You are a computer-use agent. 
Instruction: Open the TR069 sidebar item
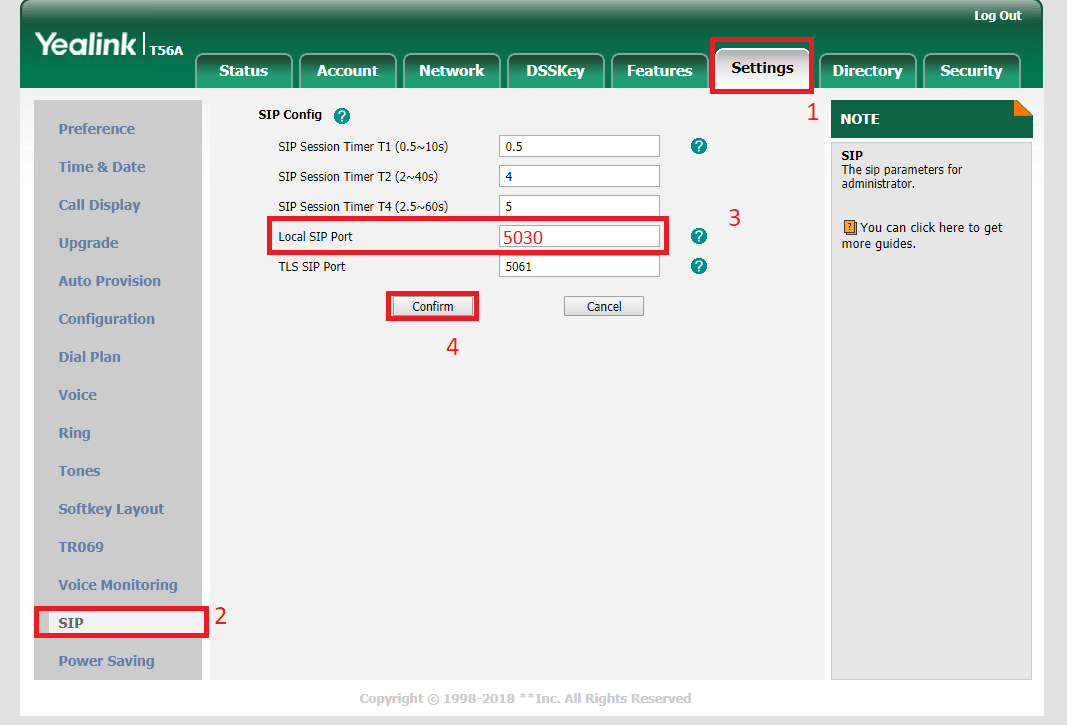(81, 547)
